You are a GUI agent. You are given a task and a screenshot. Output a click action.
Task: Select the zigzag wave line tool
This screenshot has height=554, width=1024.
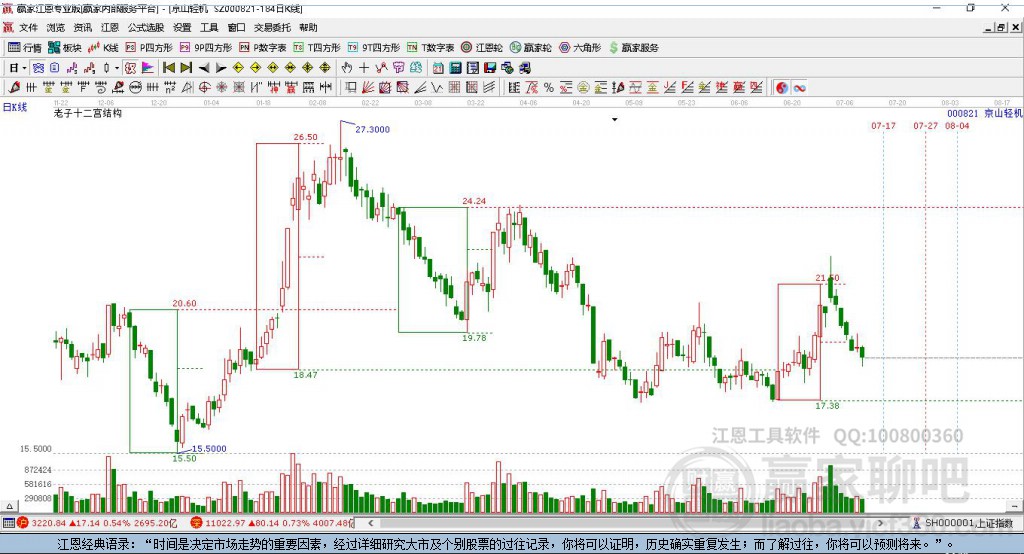click(436, 88)
